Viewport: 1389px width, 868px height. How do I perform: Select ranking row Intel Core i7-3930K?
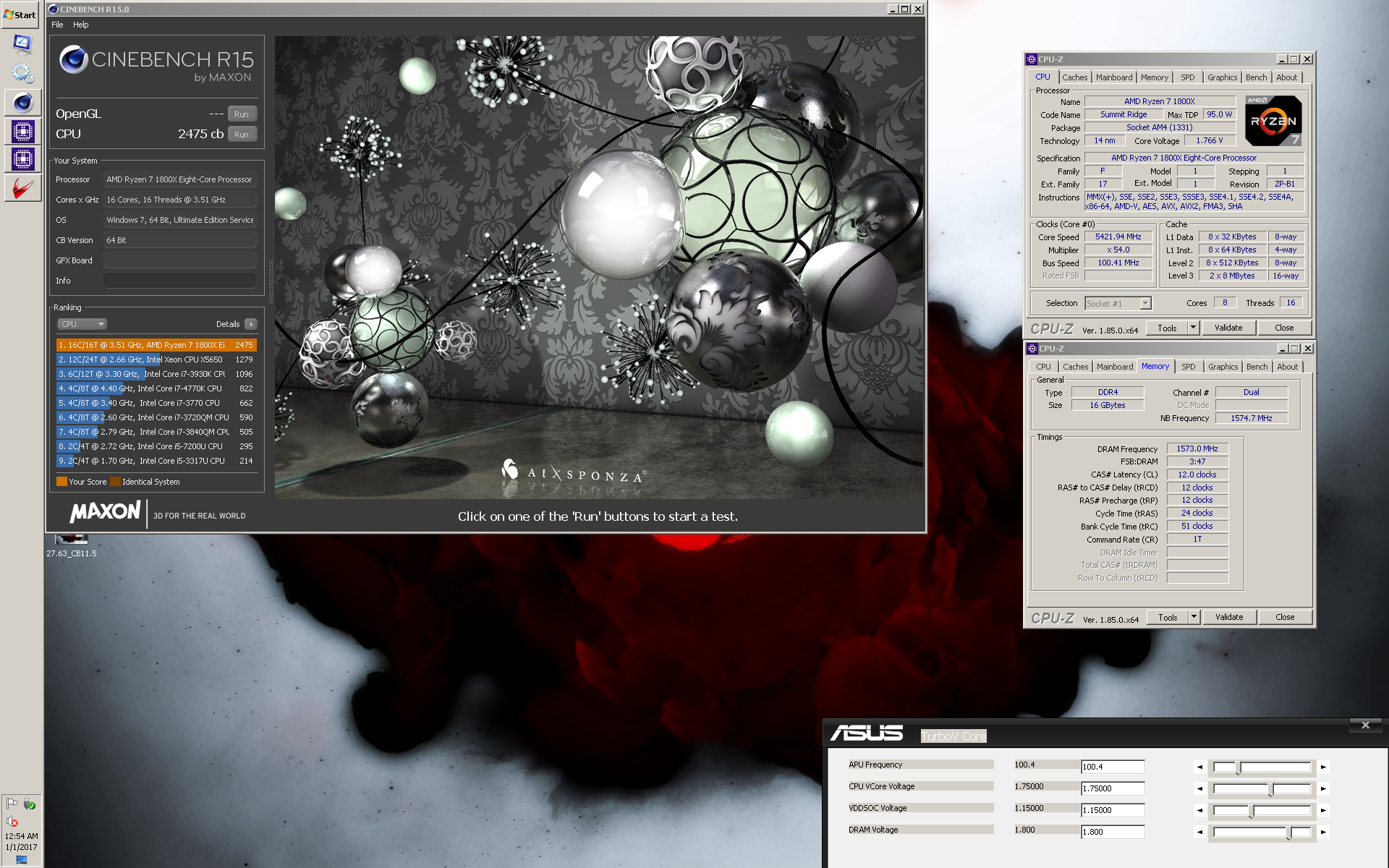pyautogui.click(x=156, y=374)
